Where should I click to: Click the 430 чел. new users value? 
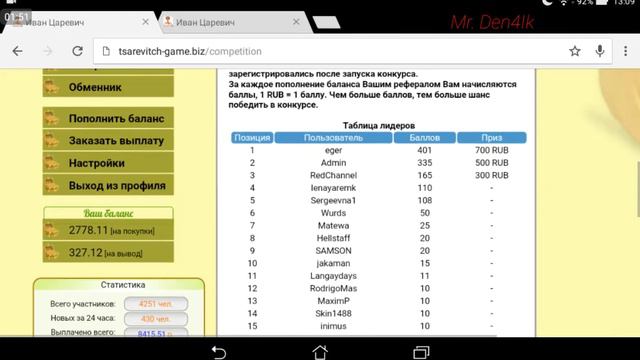pyautogui.click(x=156, y=319)
